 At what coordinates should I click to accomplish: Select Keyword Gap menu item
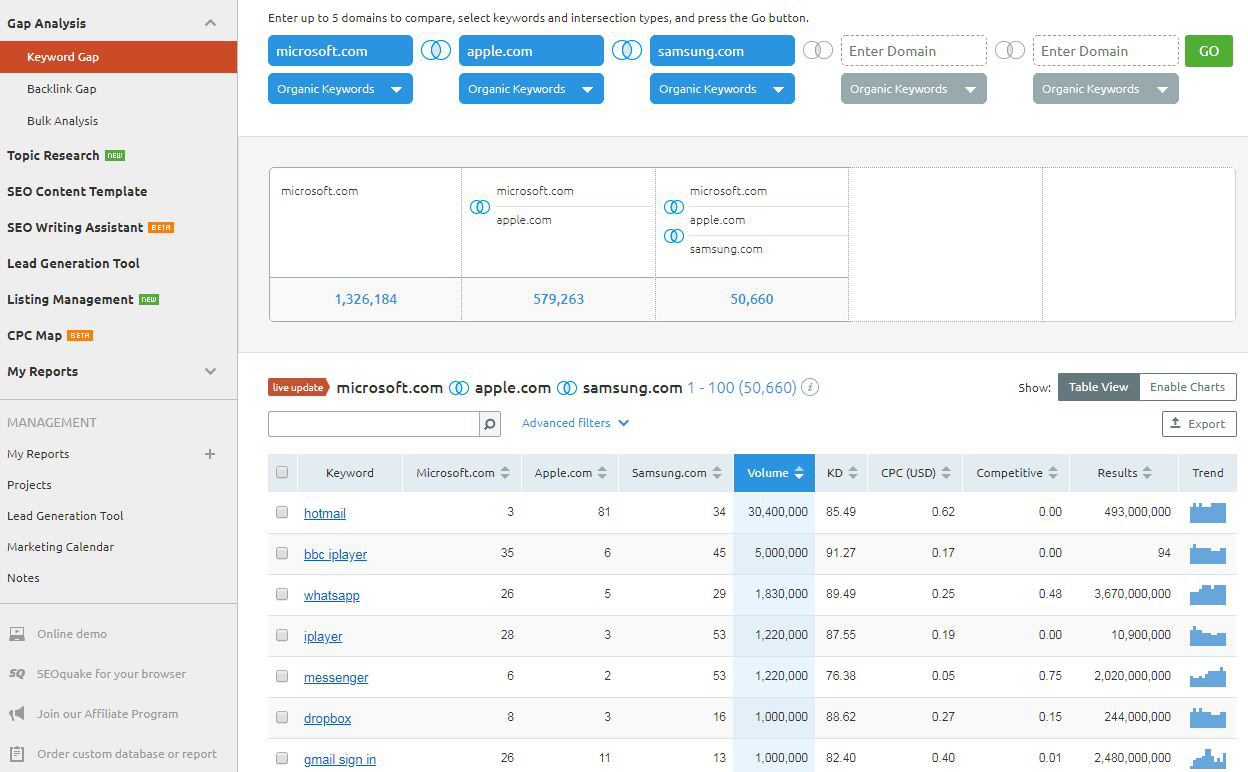coord(118,57)
